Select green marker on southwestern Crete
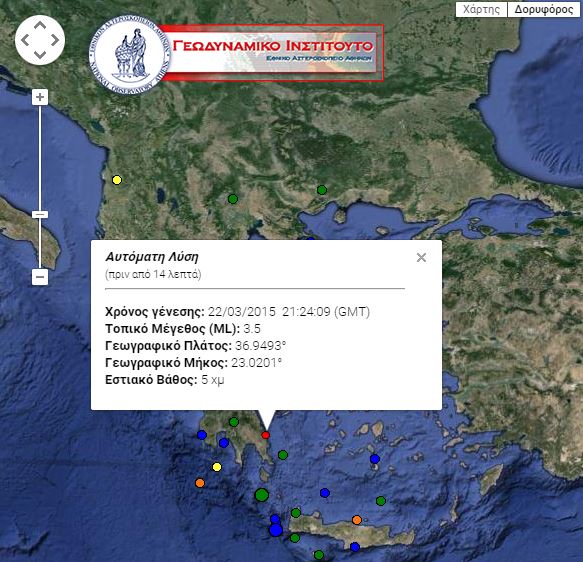Screen dimensions: 583x562 (295, 538)
